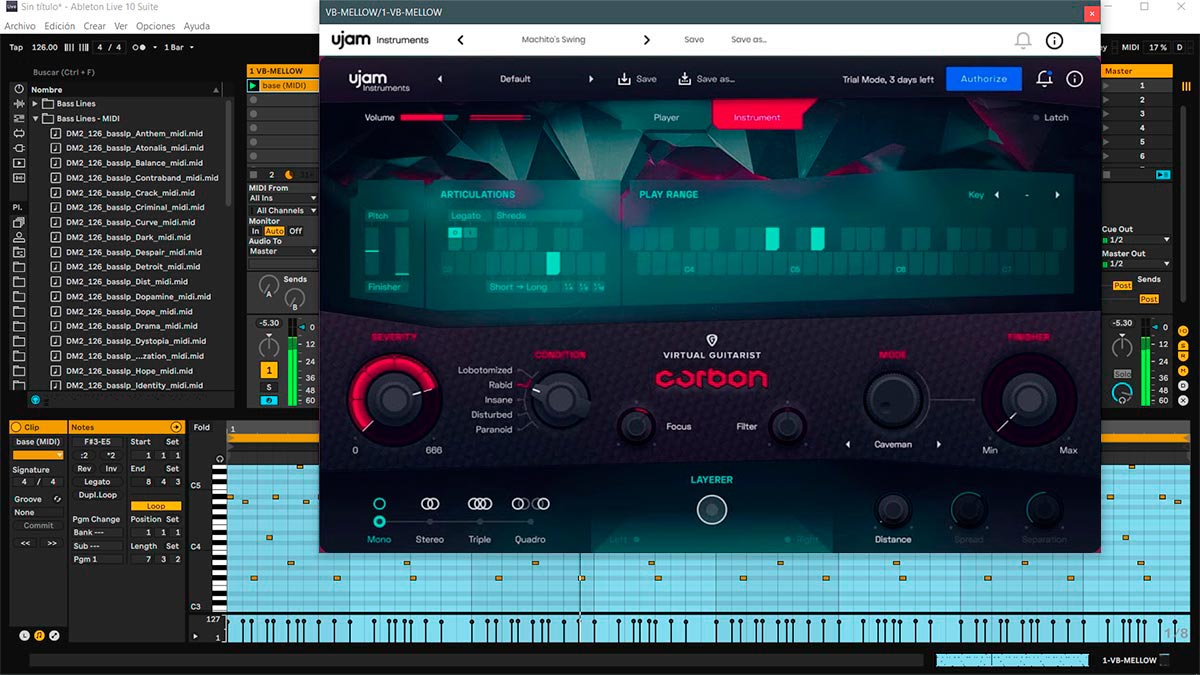Click the Rev button in Notes panel

click(x=84, y=468)
